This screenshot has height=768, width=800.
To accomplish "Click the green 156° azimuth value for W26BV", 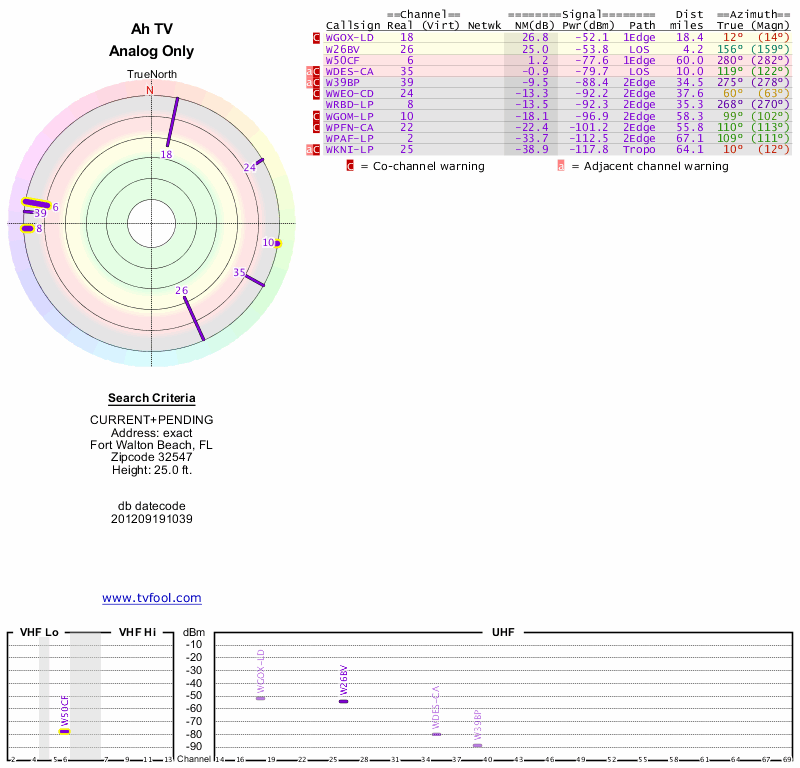I will coord(729,48).
